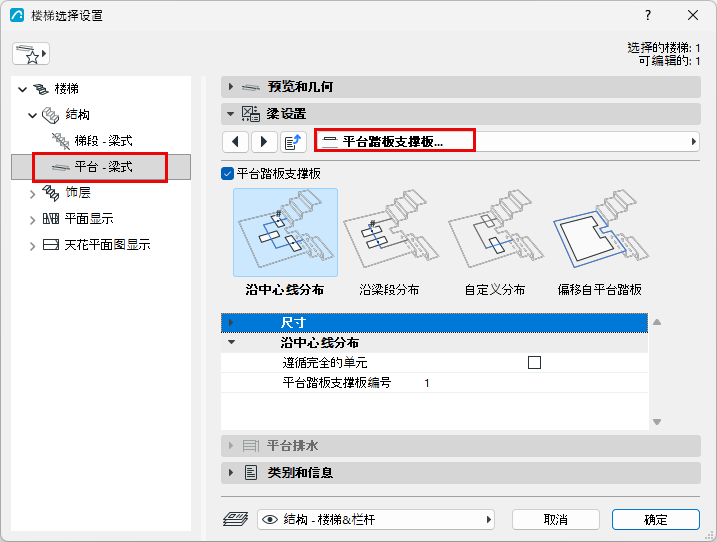Screen dimensions: 717x542
Task: Click the 梯段 - 梁式 flight icon
Action: point(61,141)
